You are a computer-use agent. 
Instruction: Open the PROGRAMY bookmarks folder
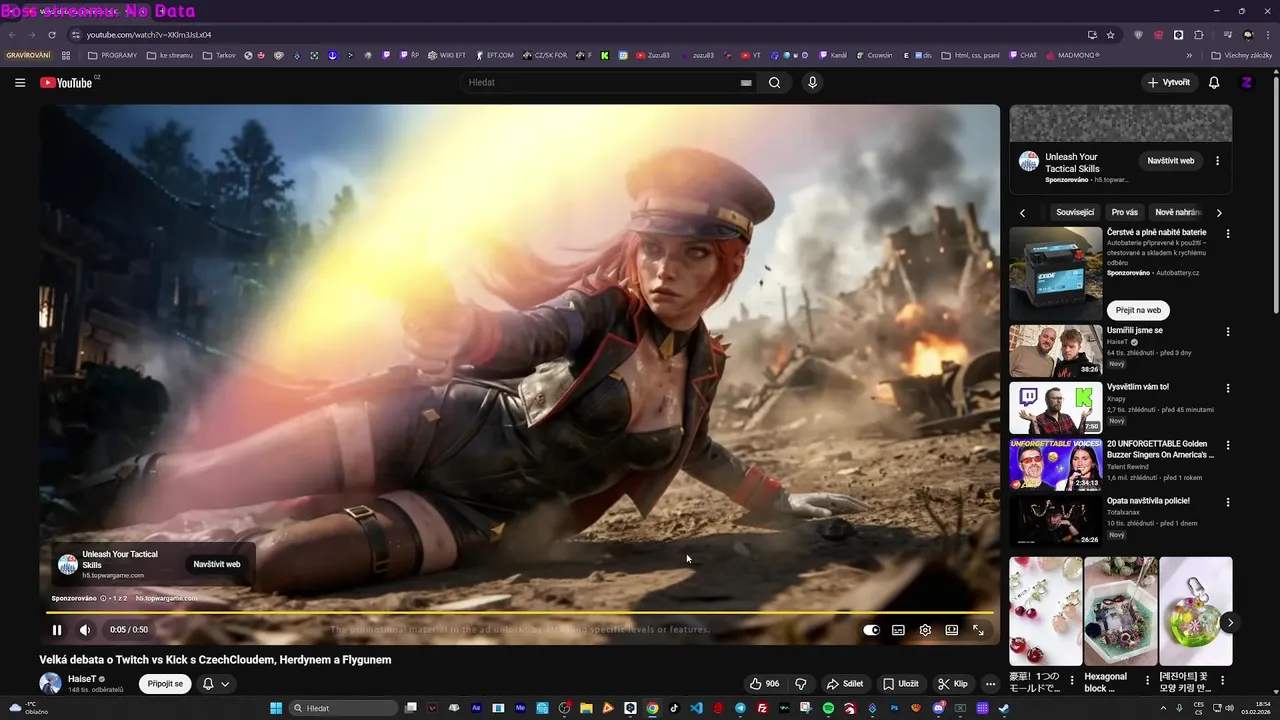point(112,55)
